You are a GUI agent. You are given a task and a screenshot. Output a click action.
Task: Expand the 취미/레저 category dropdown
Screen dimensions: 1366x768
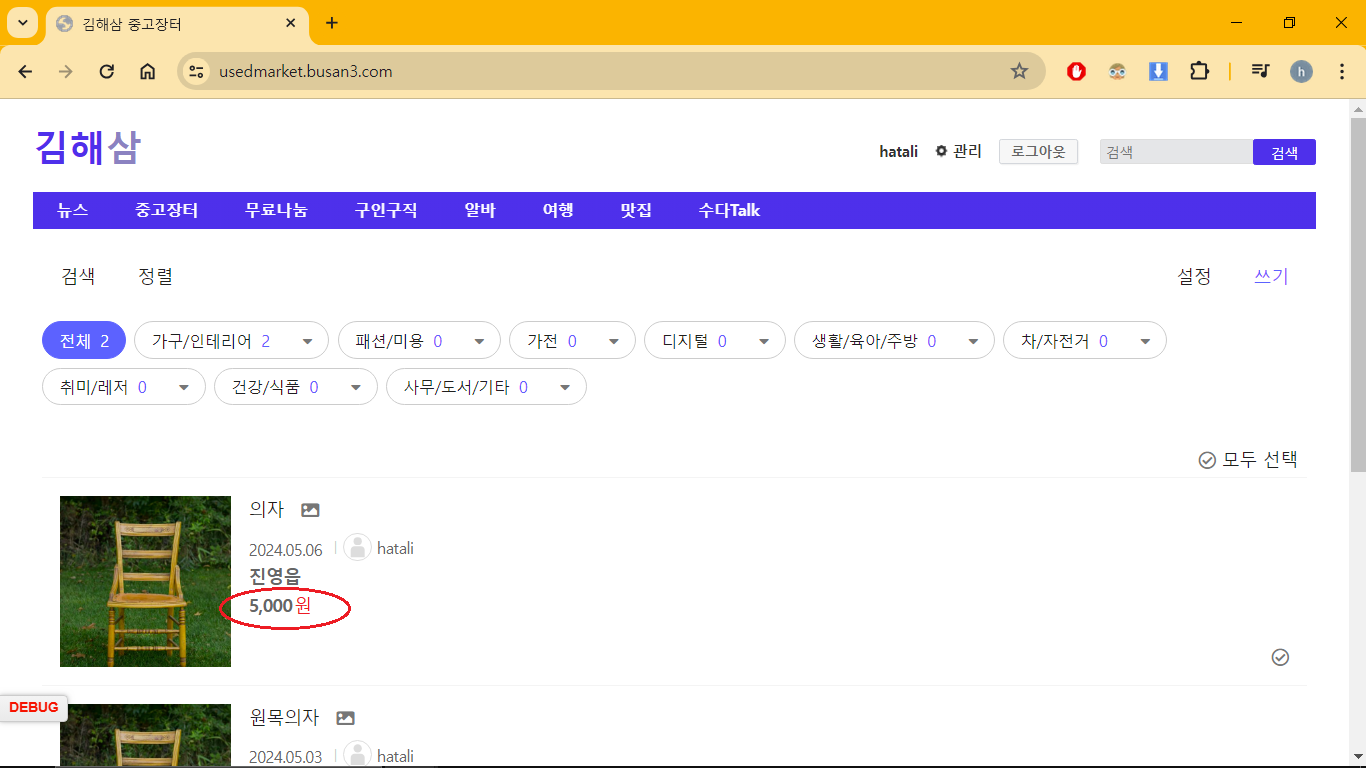[x=185, y=387]
